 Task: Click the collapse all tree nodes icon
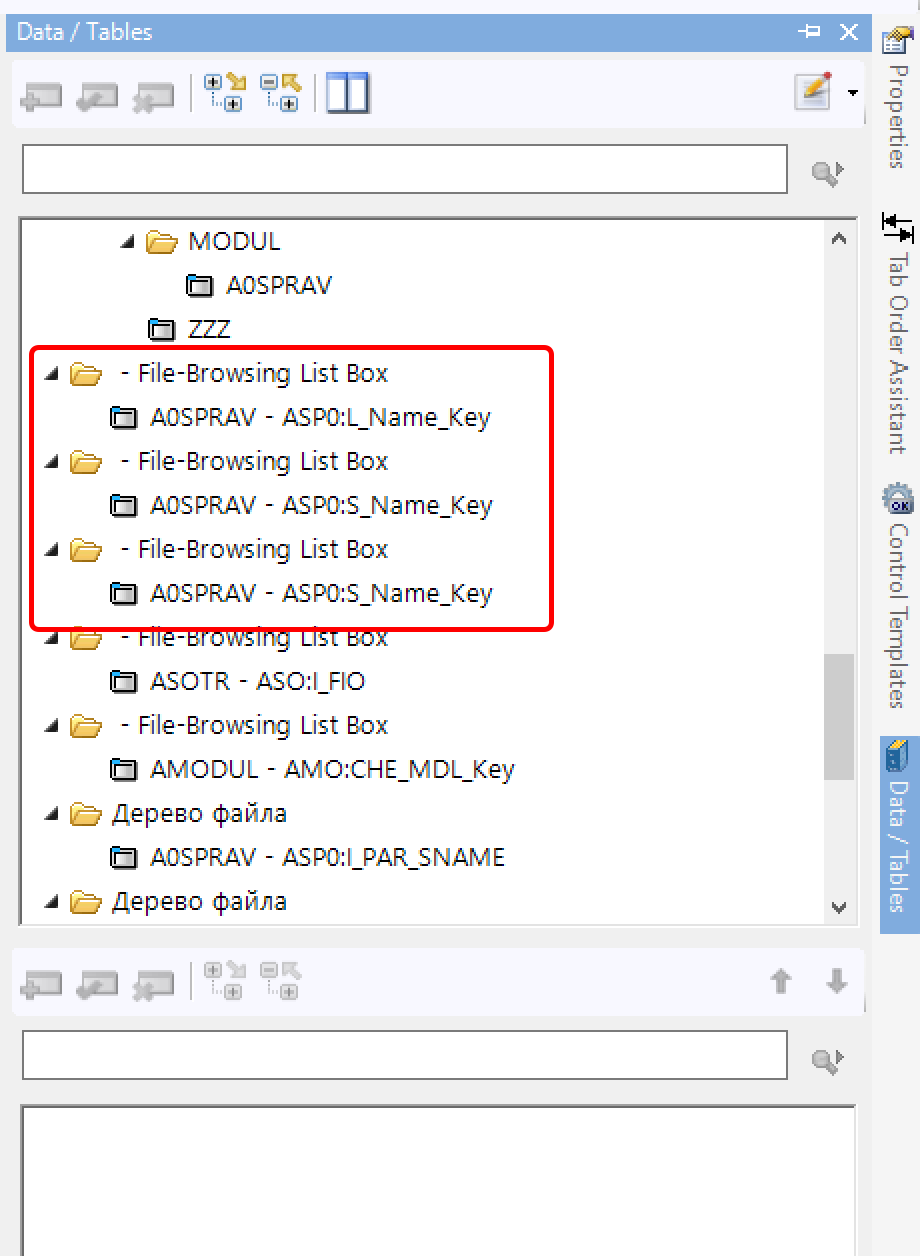coord(280,92)
